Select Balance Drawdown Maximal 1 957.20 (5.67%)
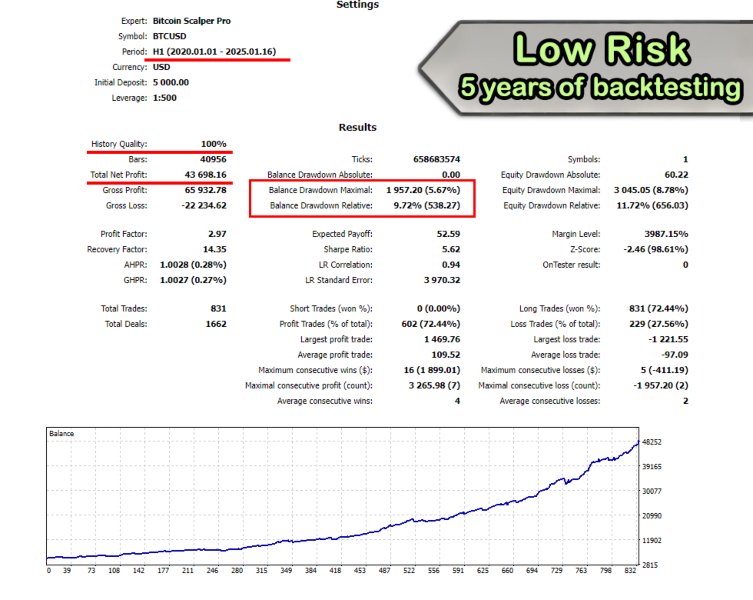The height and width of the screenshot is (600, 753). click(x=423, y=190)
